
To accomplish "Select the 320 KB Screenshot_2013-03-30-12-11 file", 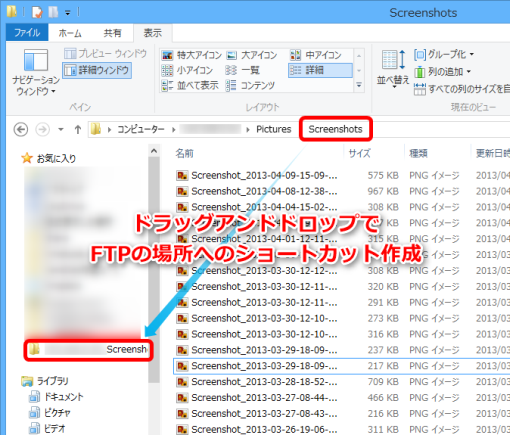I will tap(264, 287).
